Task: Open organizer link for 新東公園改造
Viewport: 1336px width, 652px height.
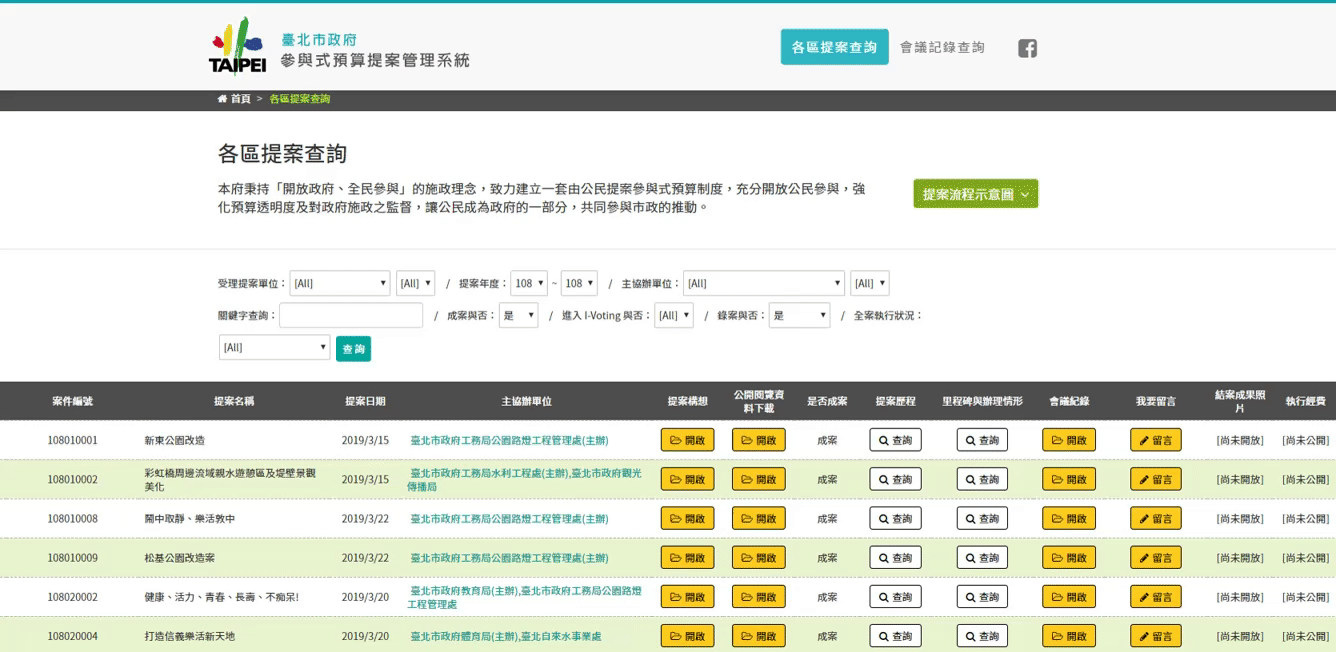Action: (x=509, y=440)
